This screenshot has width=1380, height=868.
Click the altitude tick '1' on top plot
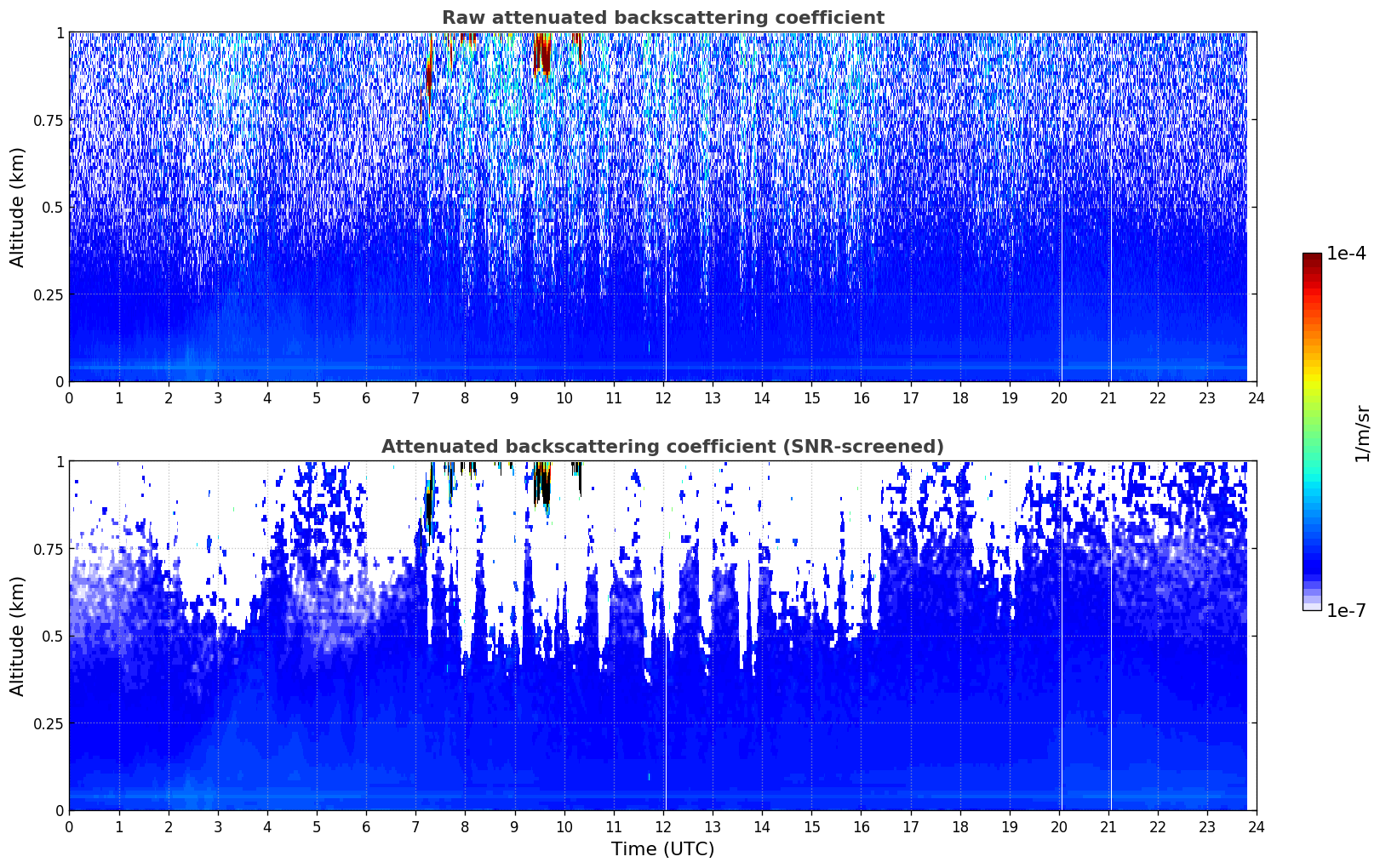60,32
